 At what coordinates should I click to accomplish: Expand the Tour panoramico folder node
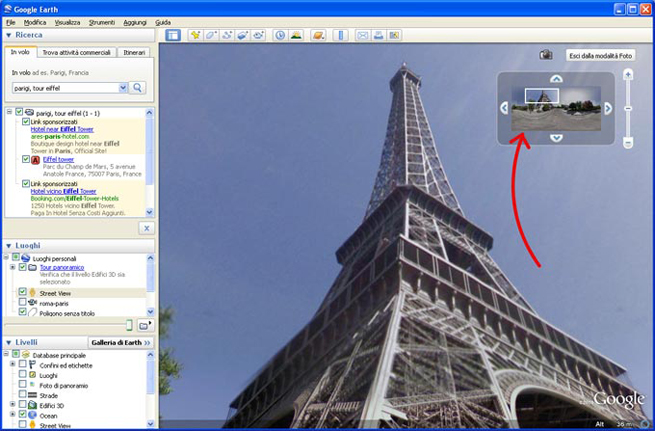pos(13,267)
